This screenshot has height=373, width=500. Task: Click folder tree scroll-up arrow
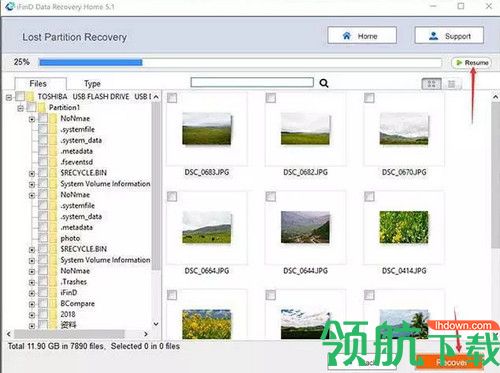(x=156, y=97)
